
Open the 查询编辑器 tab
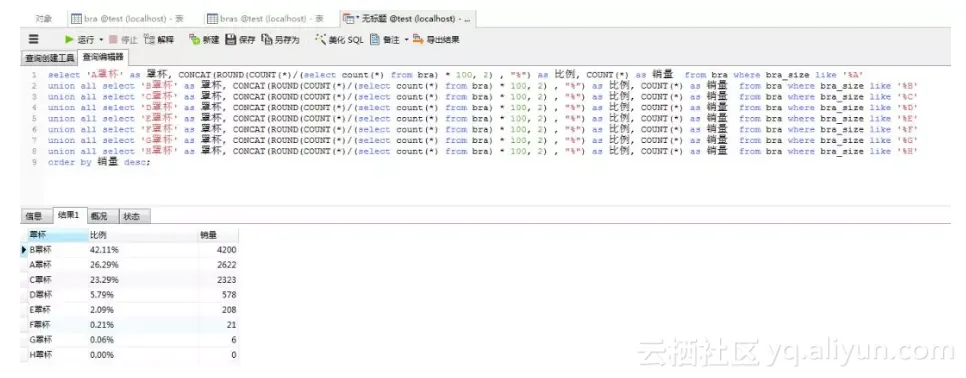[x=102, y=57]
